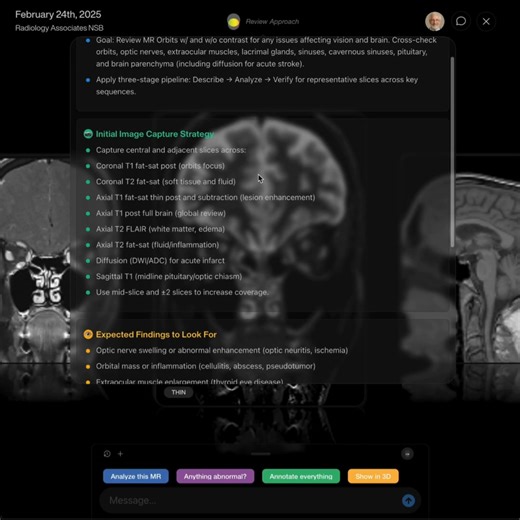Open the chat bubble icon

point(461,21)
